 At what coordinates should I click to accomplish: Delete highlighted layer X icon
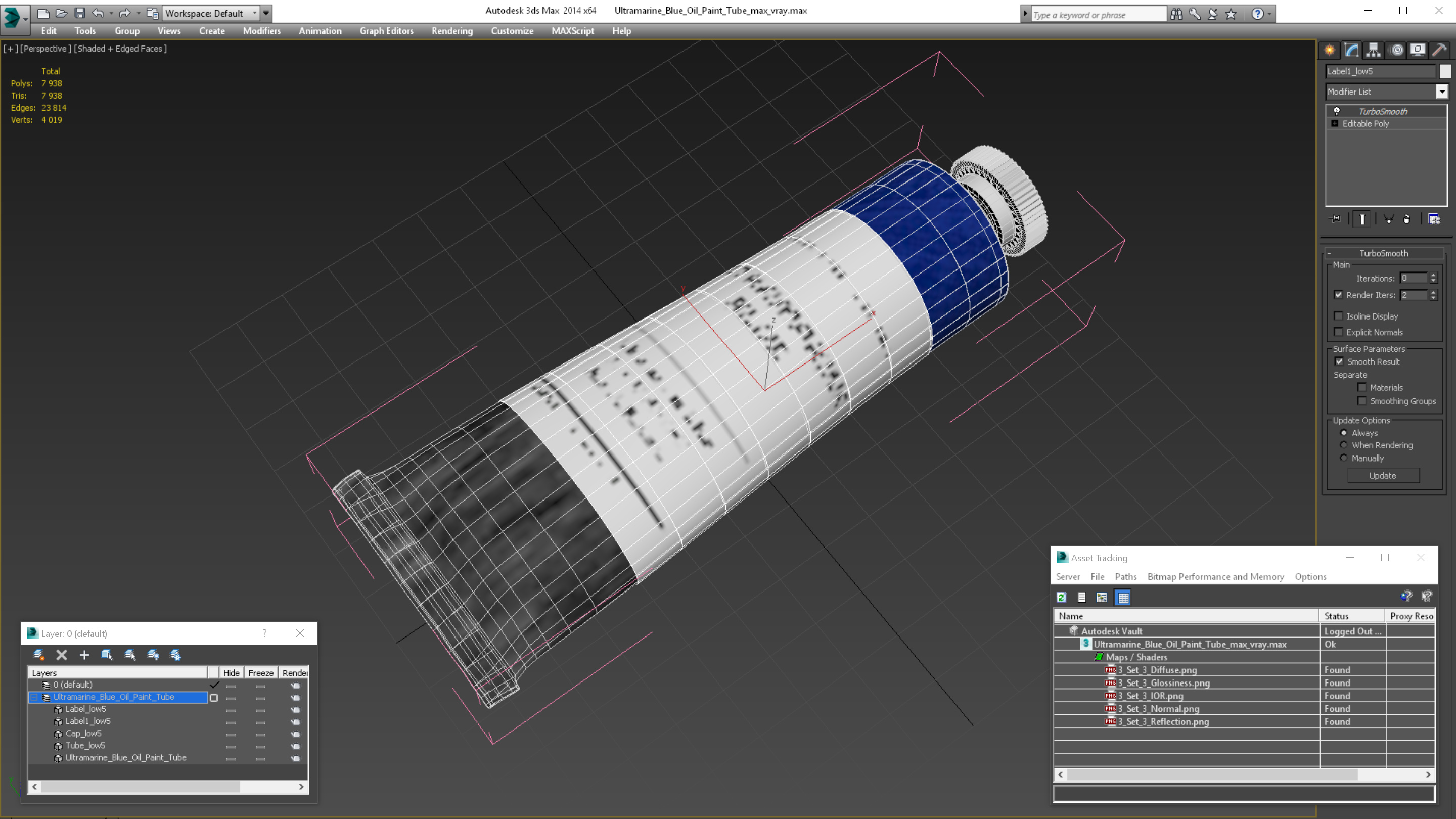point(62,655)
